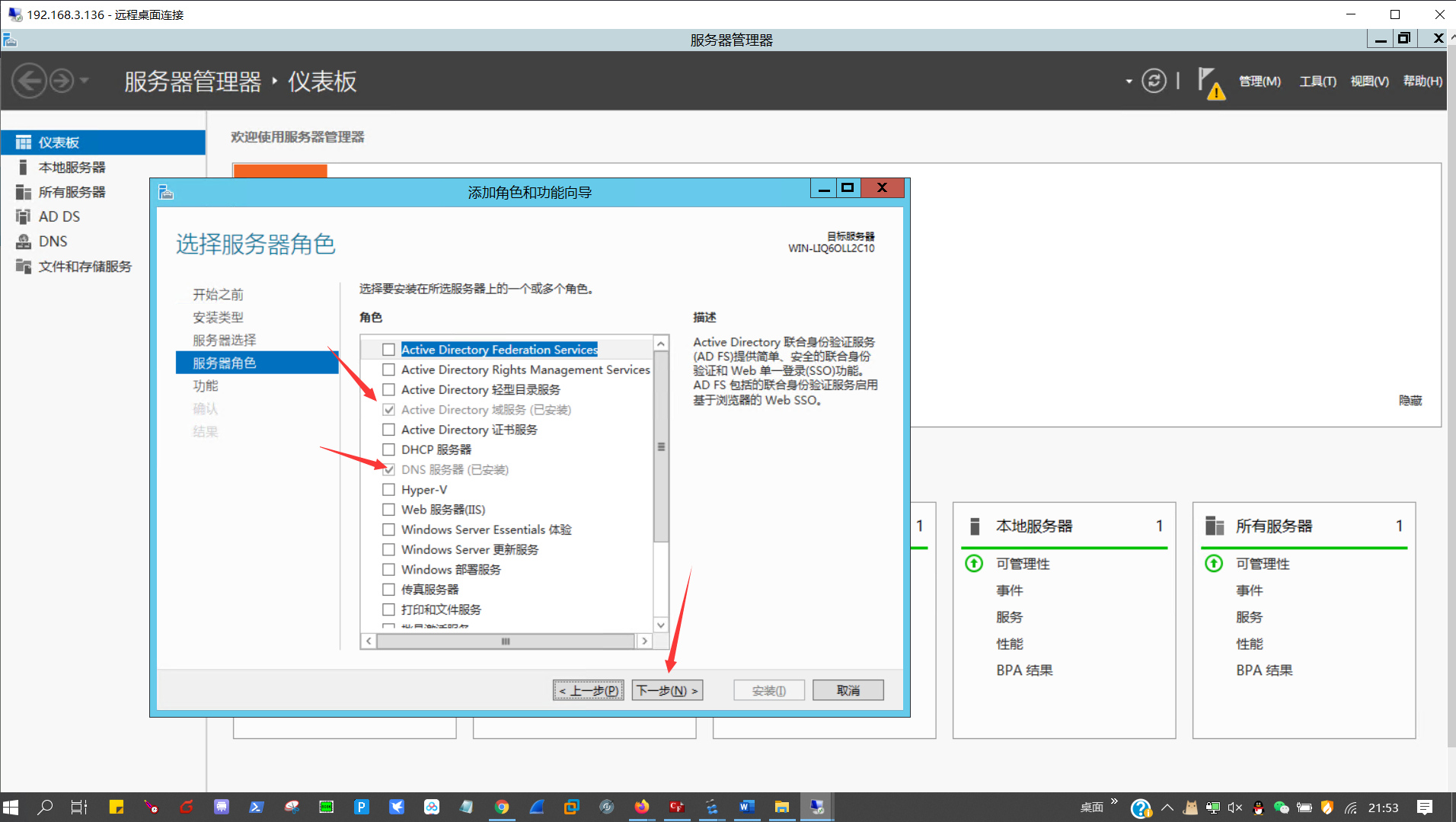Open File Explorer from the taskbar
This screenshot has height=822, width=1456.
[781, 807]
